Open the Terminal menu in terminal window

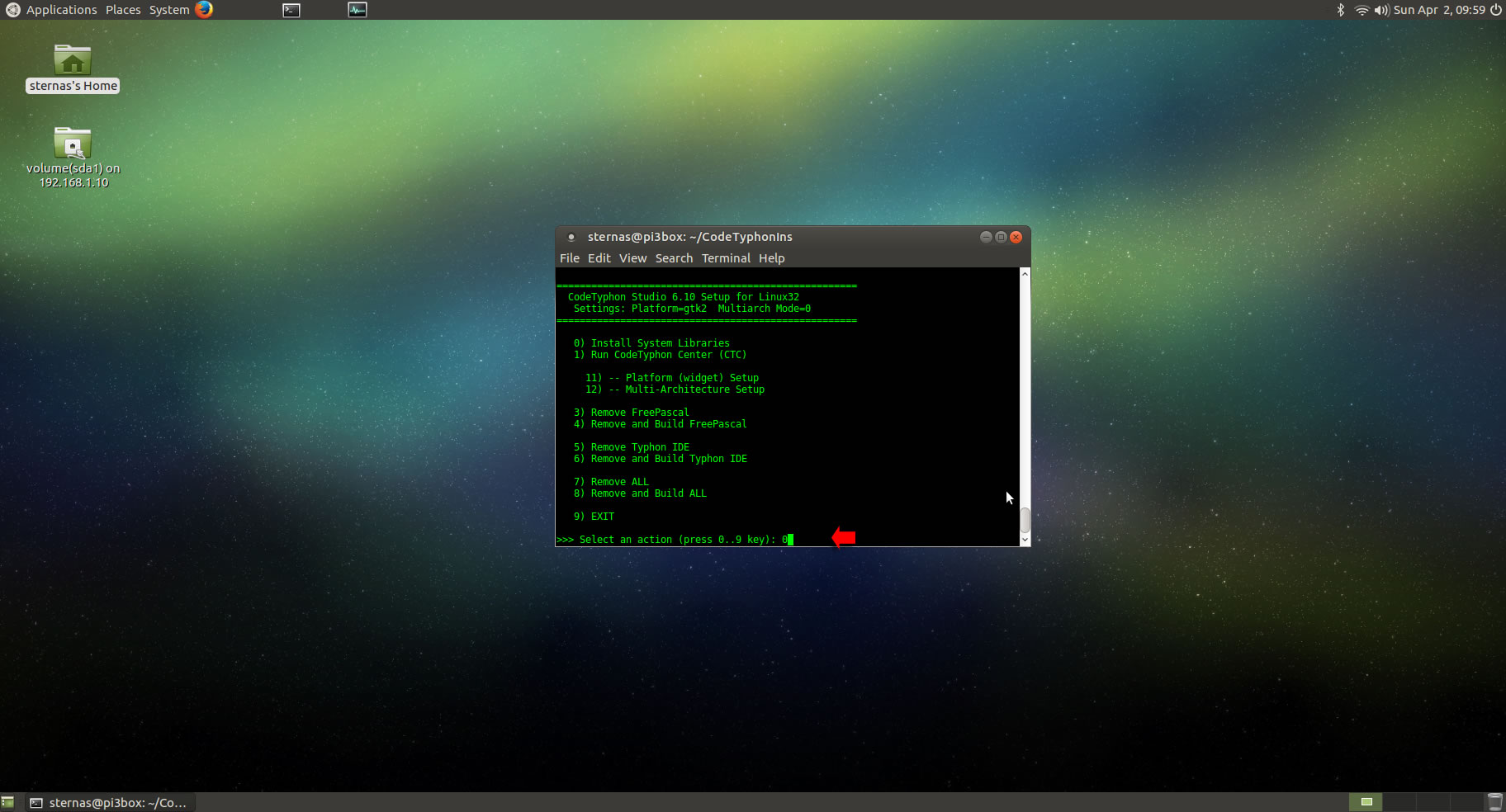coord(727,258)
